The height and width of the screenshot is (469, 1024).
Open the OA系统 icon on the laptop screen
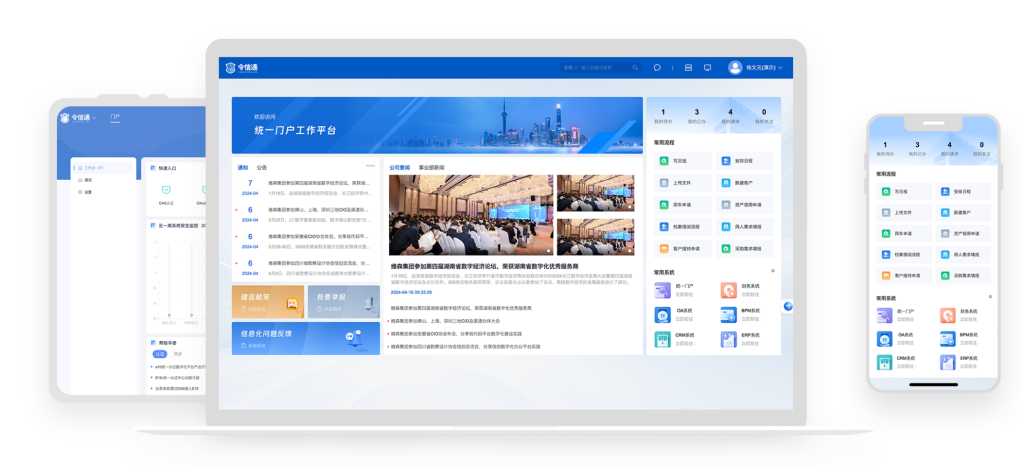pyautogui.click(x=663, y=314)
